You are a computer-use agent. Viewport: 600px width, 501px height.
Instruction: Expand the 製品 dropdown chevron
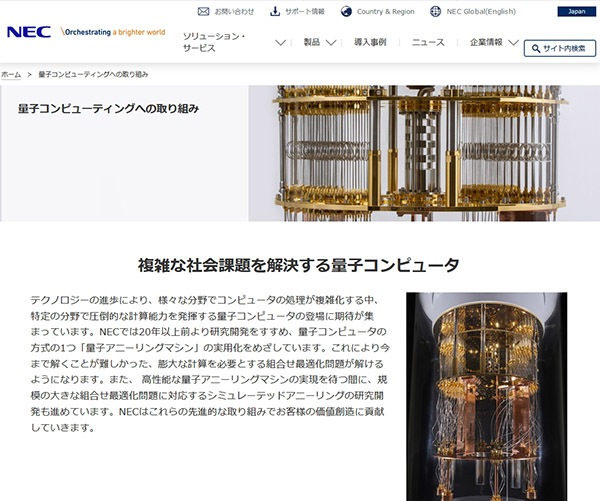331,42
